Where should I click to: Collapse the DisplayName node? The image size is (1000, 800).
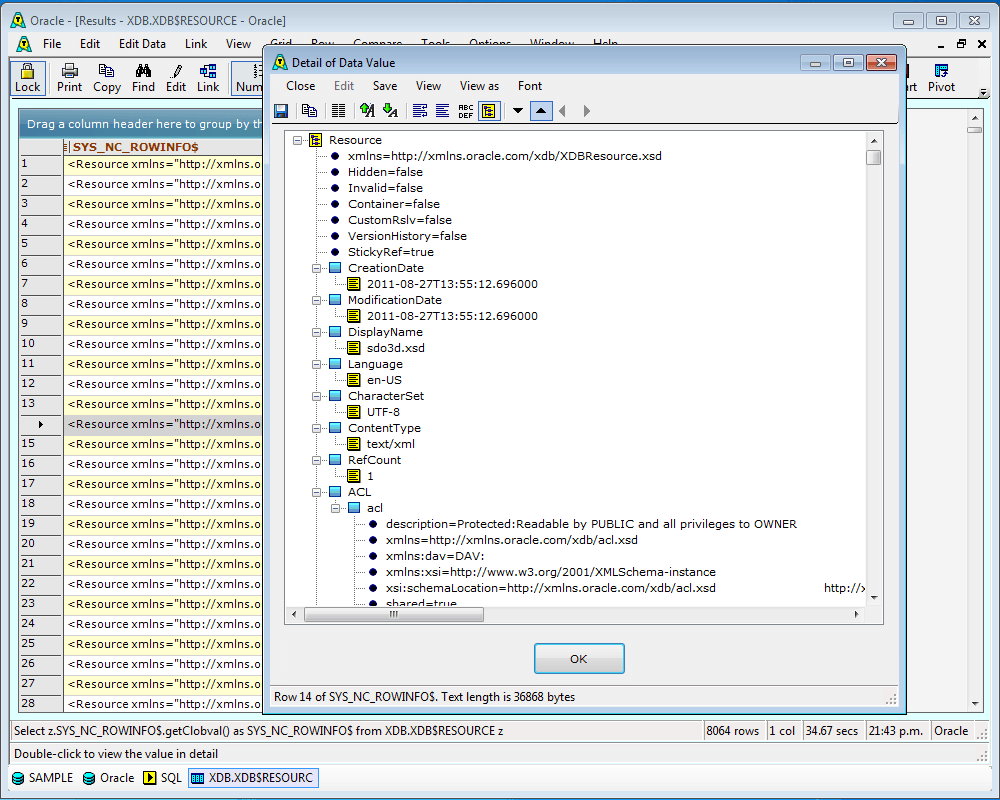tap(316, 332)
